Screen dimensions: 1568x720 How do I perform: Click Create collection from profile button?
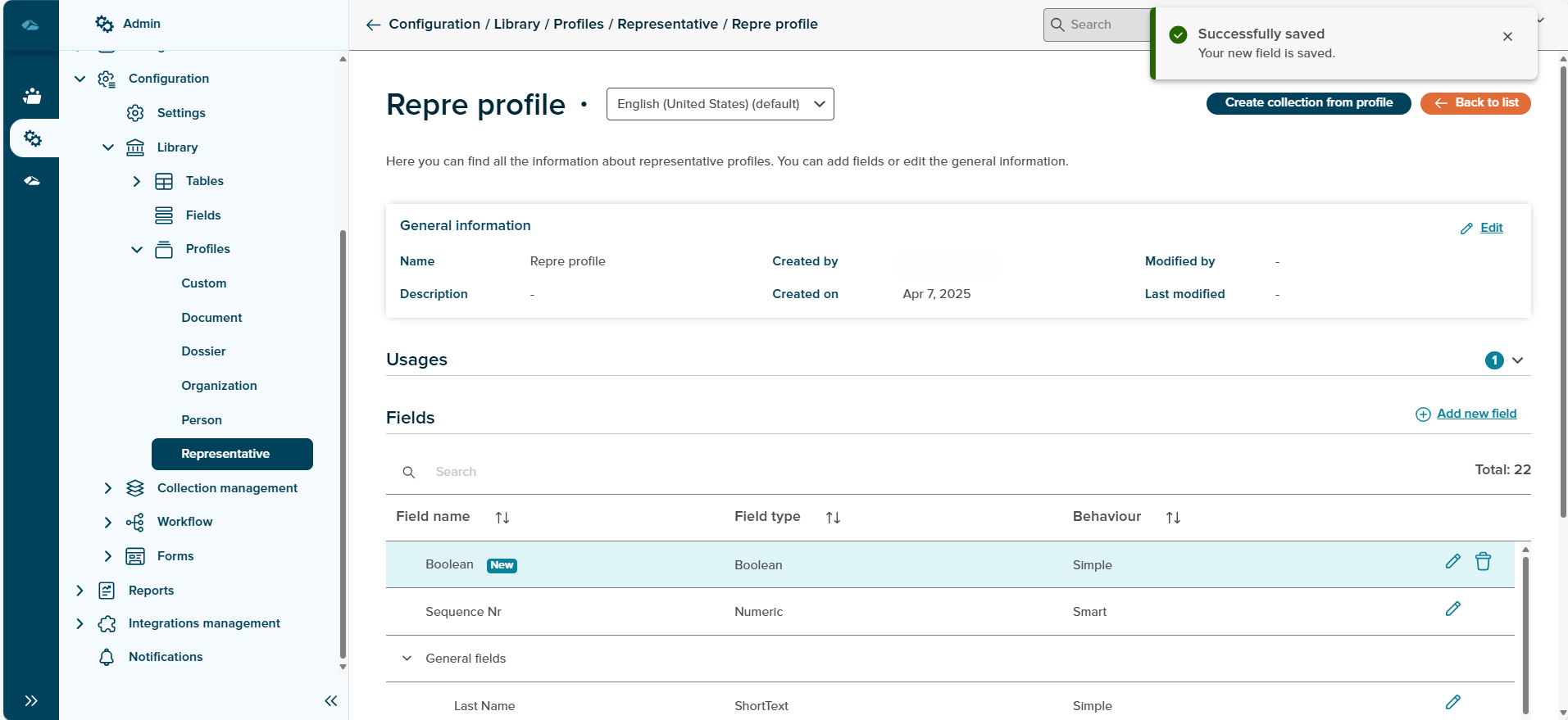click(x=1309, y=103)
